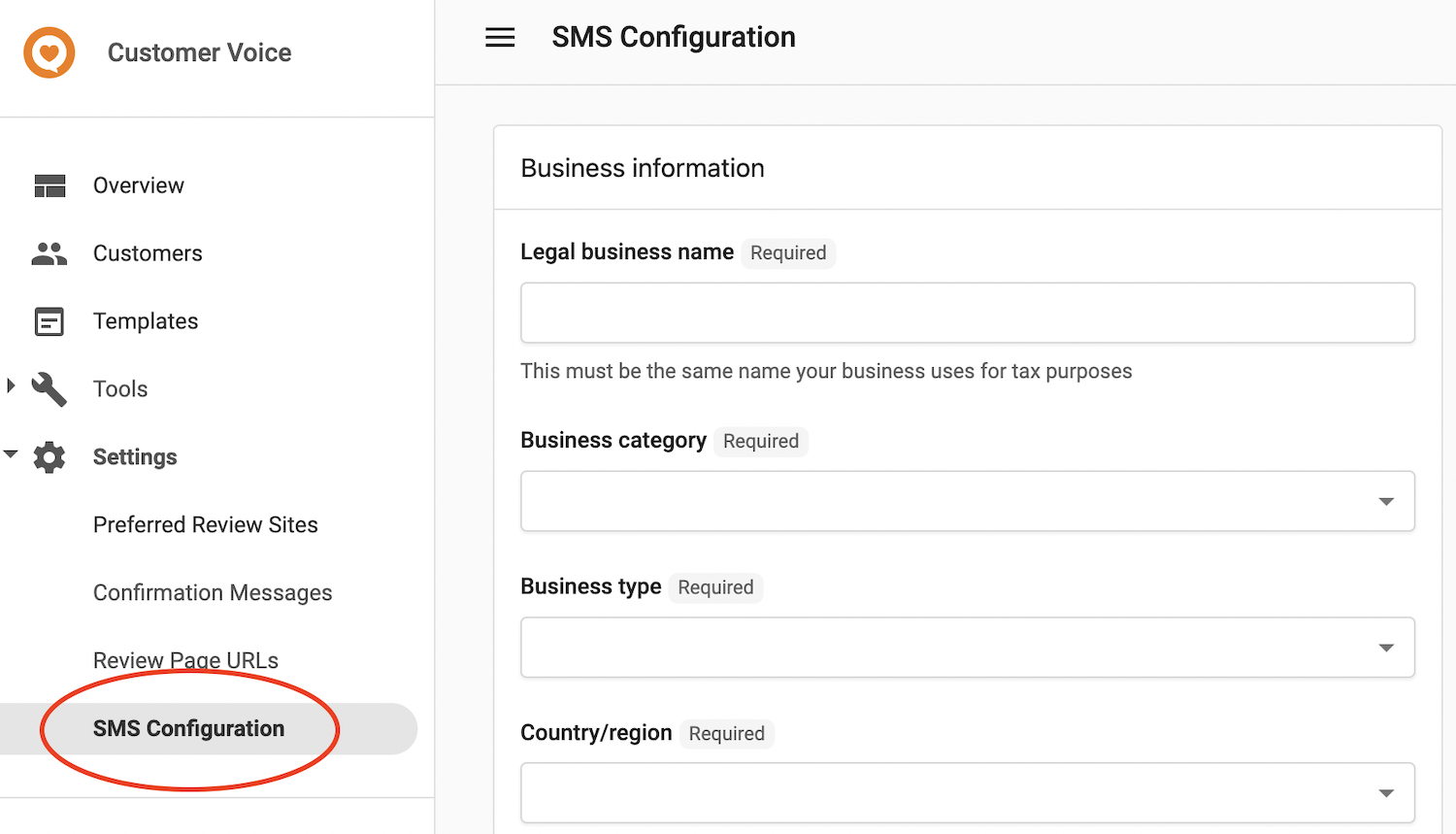Open the Country/region dropdown

point(968,793)
